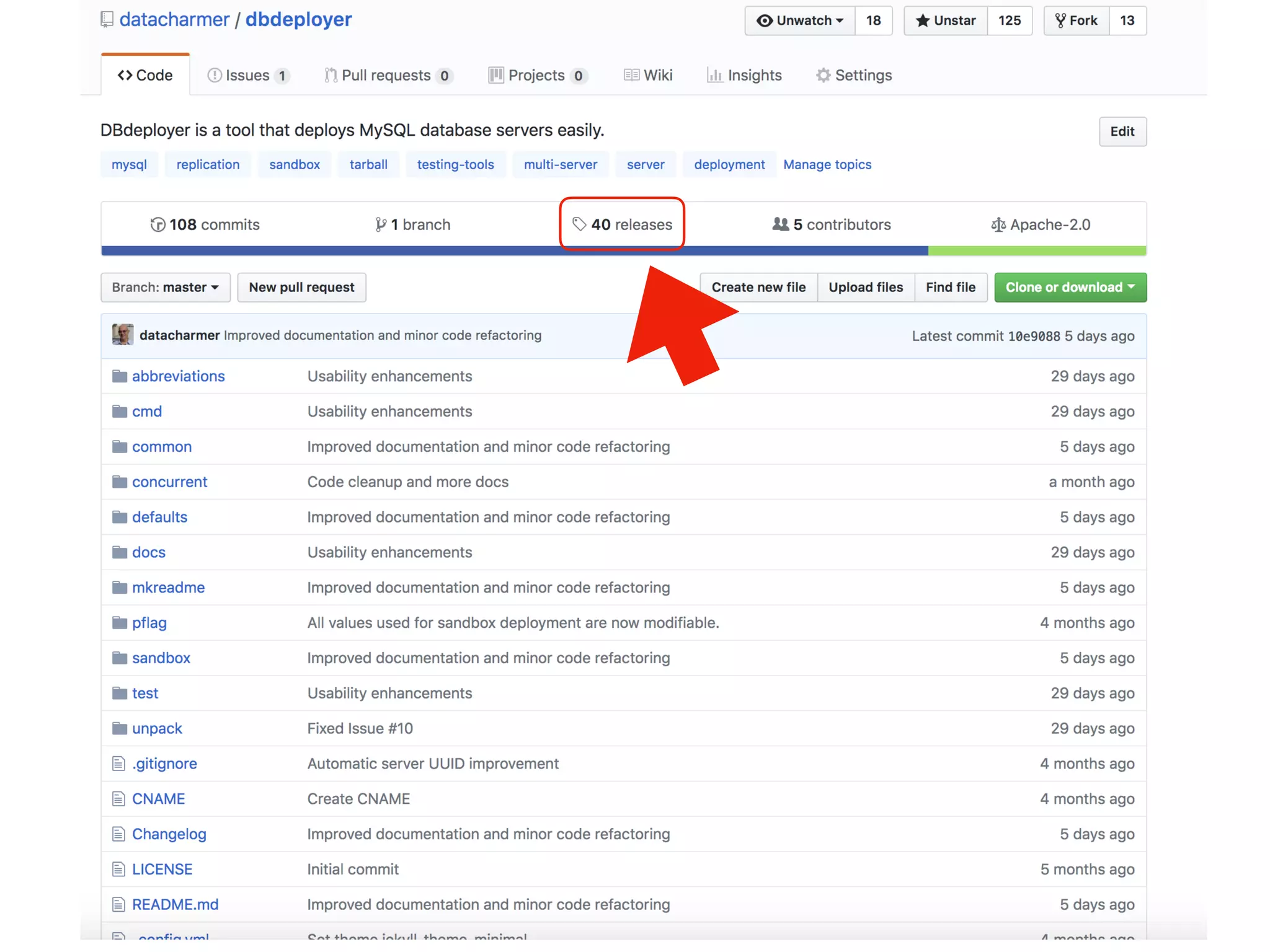Click the .gitignore file icon
1270x952 pixels.
[x=118, y=764]
